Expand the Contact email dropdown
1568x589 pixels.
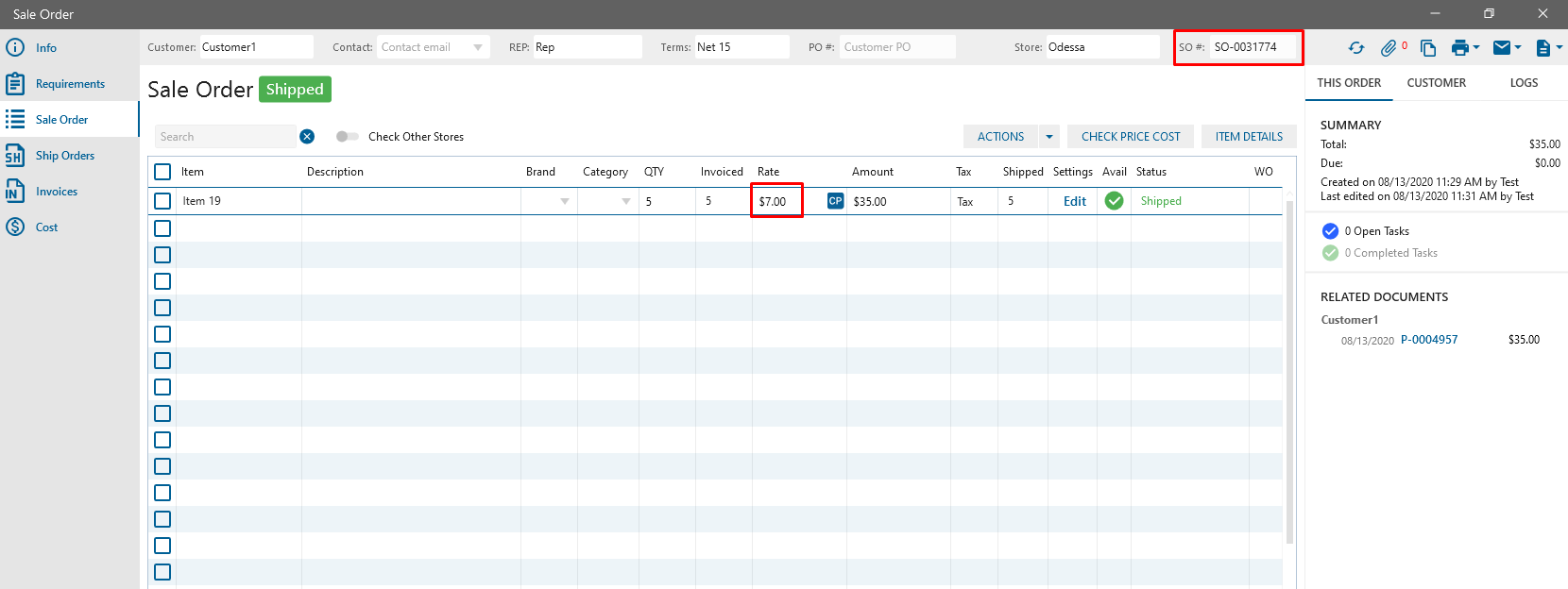(478, 47)
